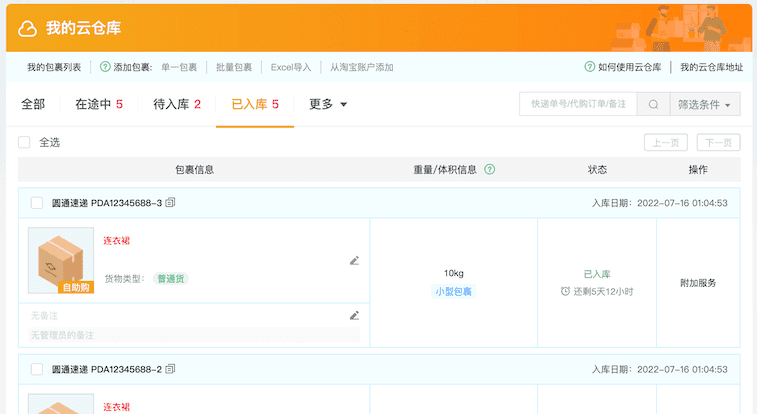
Task: Select the 已入库 tab
Action: point(255,104)
